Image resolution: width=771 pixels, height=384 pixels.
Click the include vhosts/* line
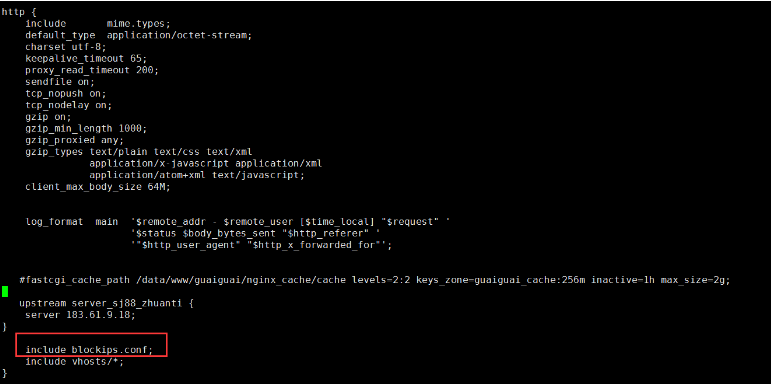(x=75, y=362)
